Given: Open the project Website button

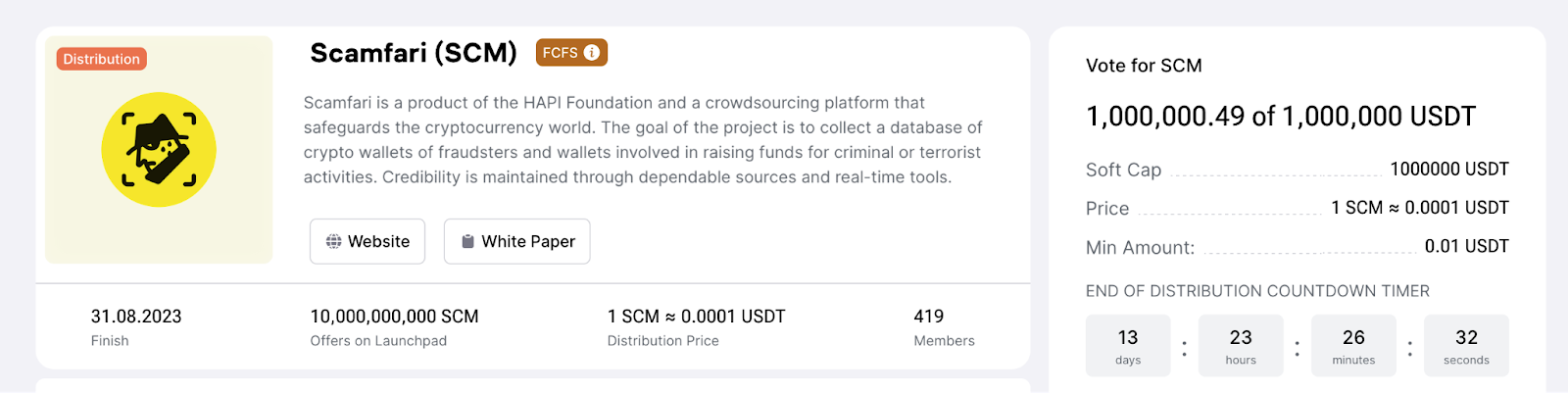Looking at the screenshot, I should (x=367, y=241).
